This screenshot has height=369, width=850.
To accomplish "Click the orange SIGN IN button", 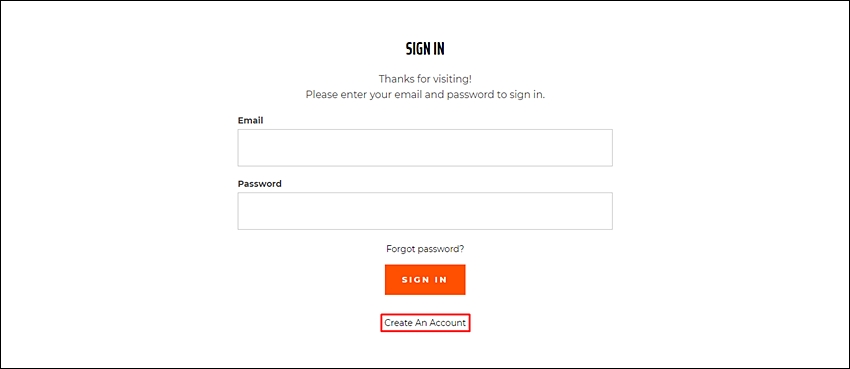I will (425, 280).
